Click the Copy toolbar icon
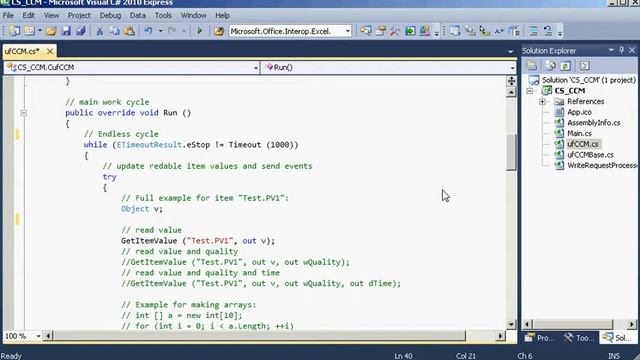The width and height of the screenshot is (640, 360). [x=114, y=31]
